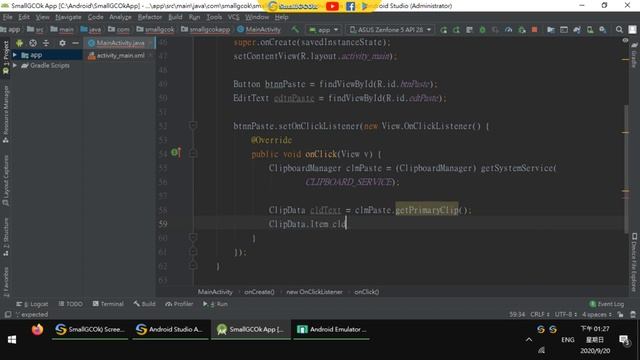Click the Profile app gauge icon
This screenshot has width=640, height=360.
[508, 30]
